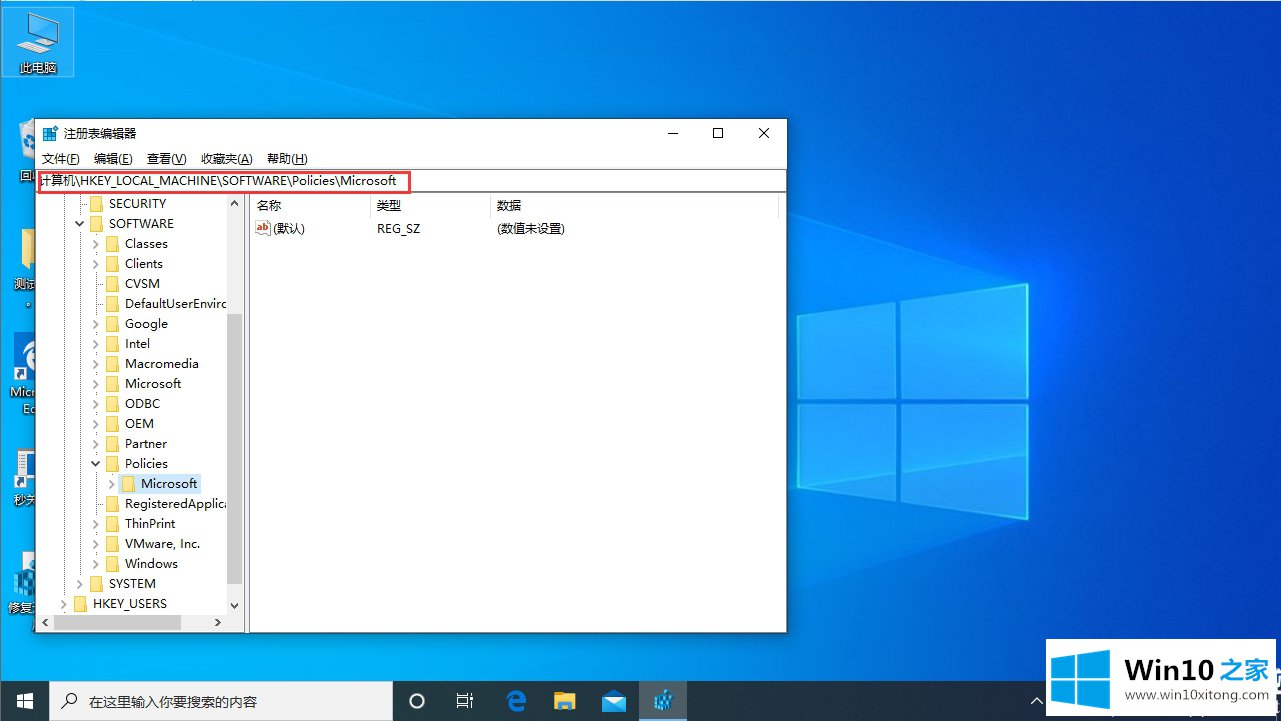The height and width of the screenshot is (721, 1281).
Task: Open the 文件(F) menu
Action: [x=60, y=159]
